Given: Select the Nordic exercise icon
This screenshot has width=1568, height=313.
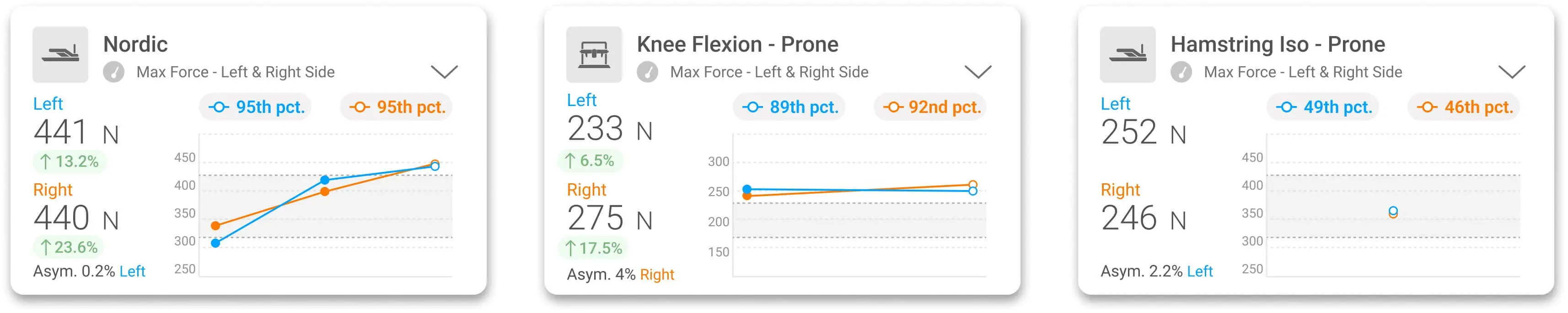Looking at the screenshot, I should point(60,54).
